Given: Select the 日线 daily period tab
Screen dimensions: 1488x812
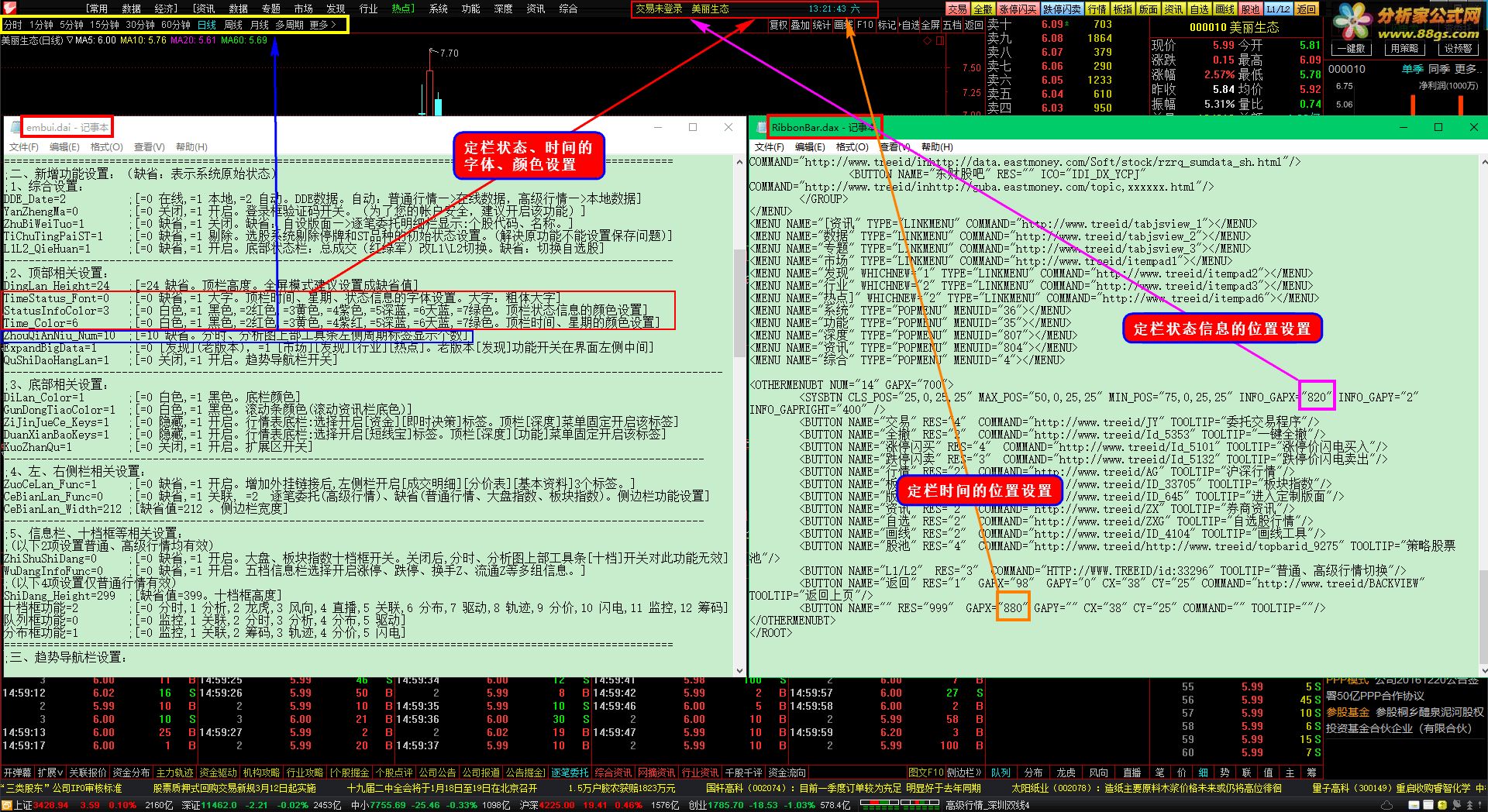Looking at the screenshot, I should [207, 25].
